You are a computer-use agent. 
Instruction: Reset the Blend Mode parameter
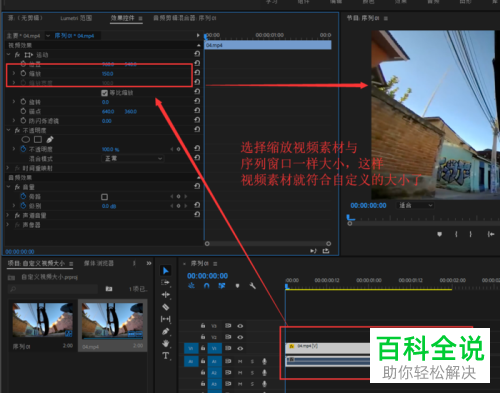click(x=197, y=157)
